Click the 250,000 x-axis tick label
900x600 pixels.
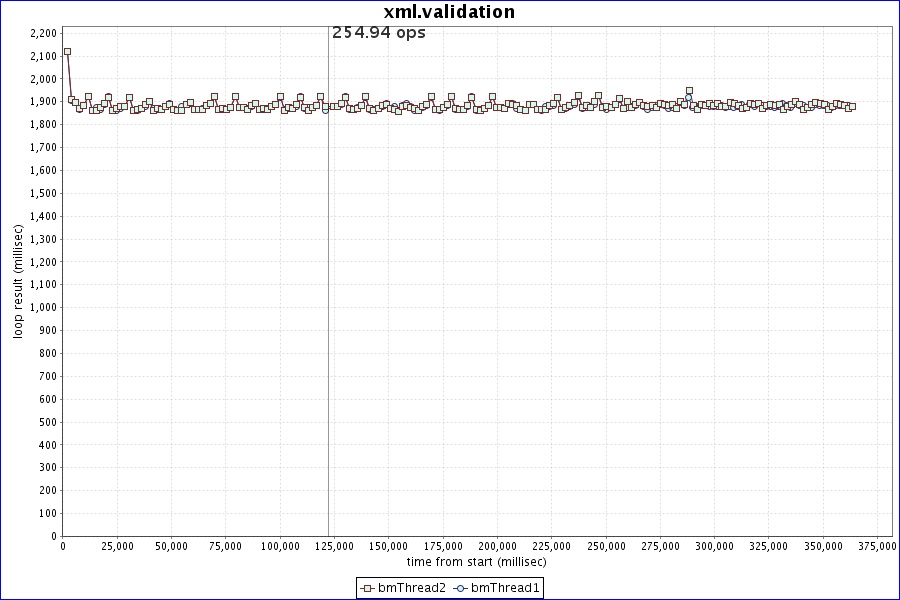click(x=606, y=546)
